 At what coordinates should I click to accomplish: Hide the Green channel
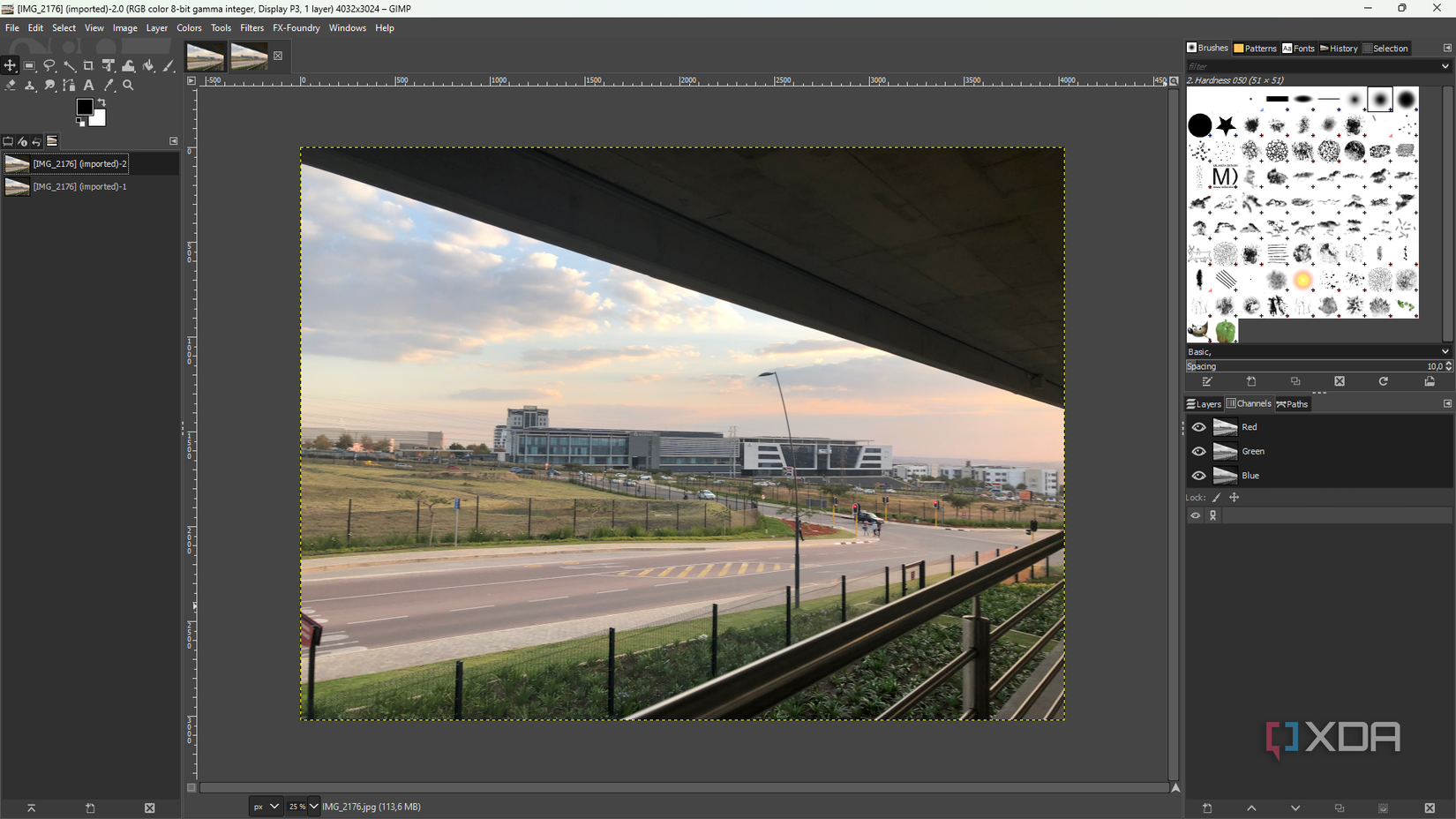[x=1198, y=451]
